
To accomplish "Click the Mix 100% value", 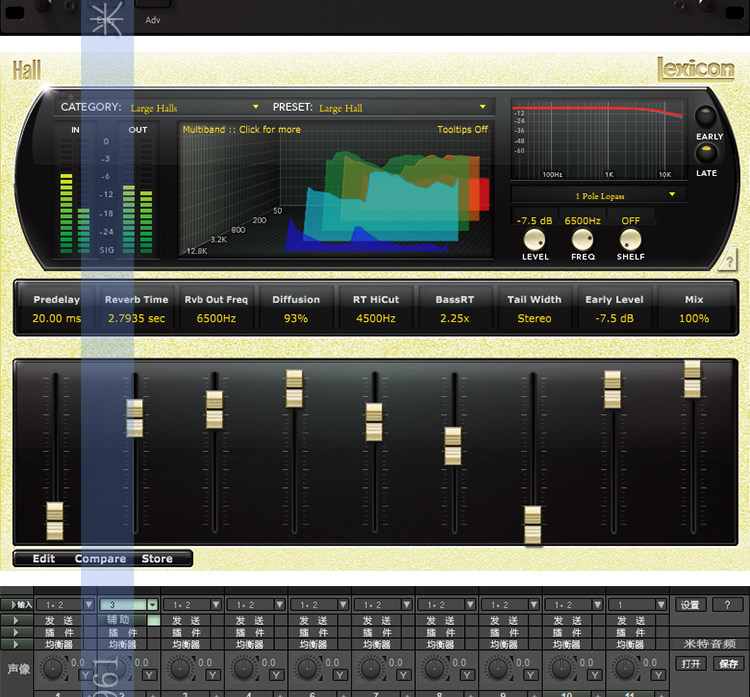I will coord(694,318).
